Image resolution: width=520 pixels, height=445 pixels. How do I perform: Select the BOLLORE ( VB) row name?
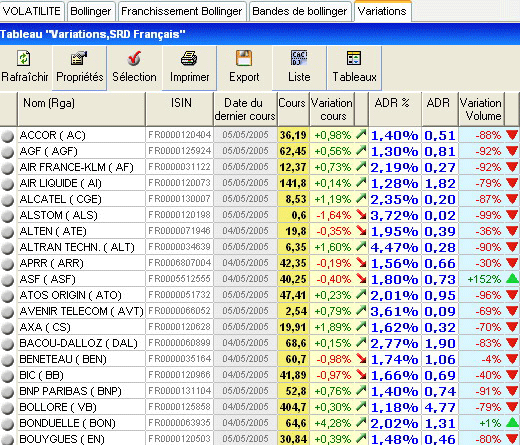point(58,407)
